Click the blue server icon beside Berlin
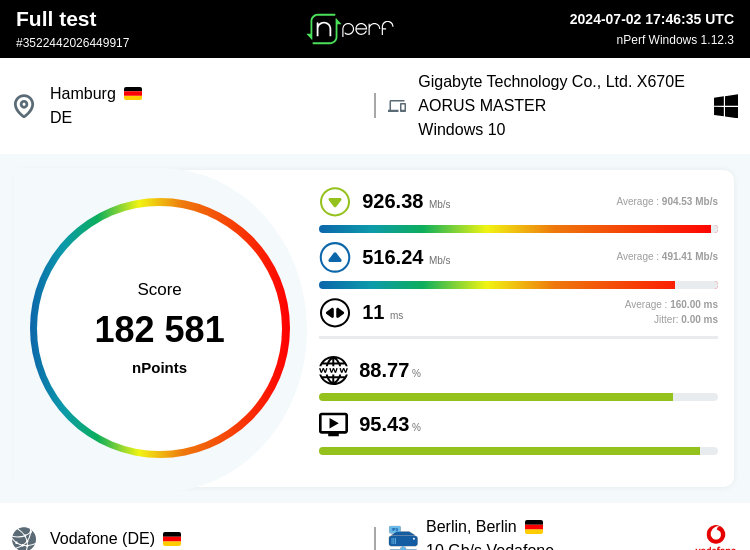The width and height of the screenshot is (750, 550). [403, 538]
